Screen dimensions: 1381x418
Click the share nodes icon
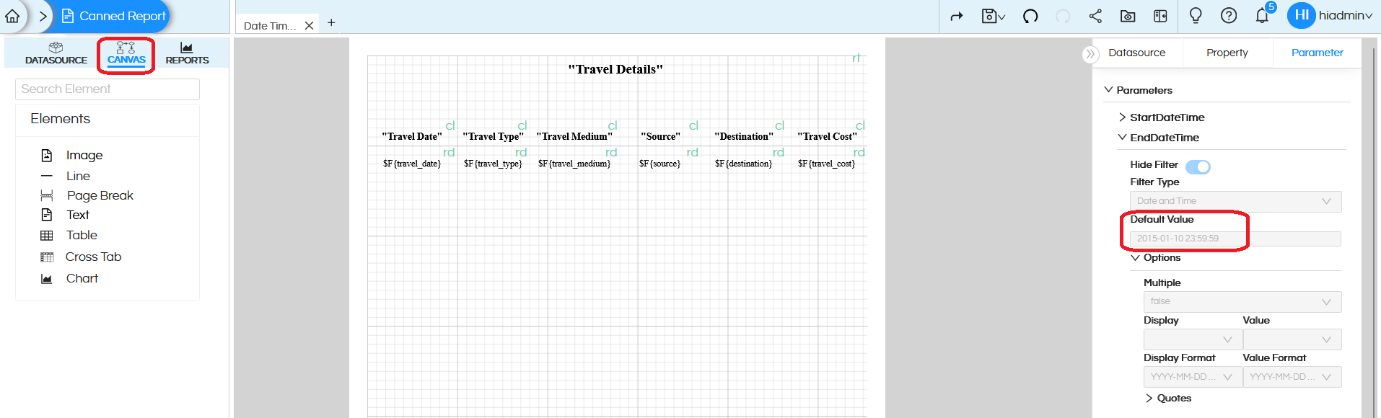[1095, 16]
